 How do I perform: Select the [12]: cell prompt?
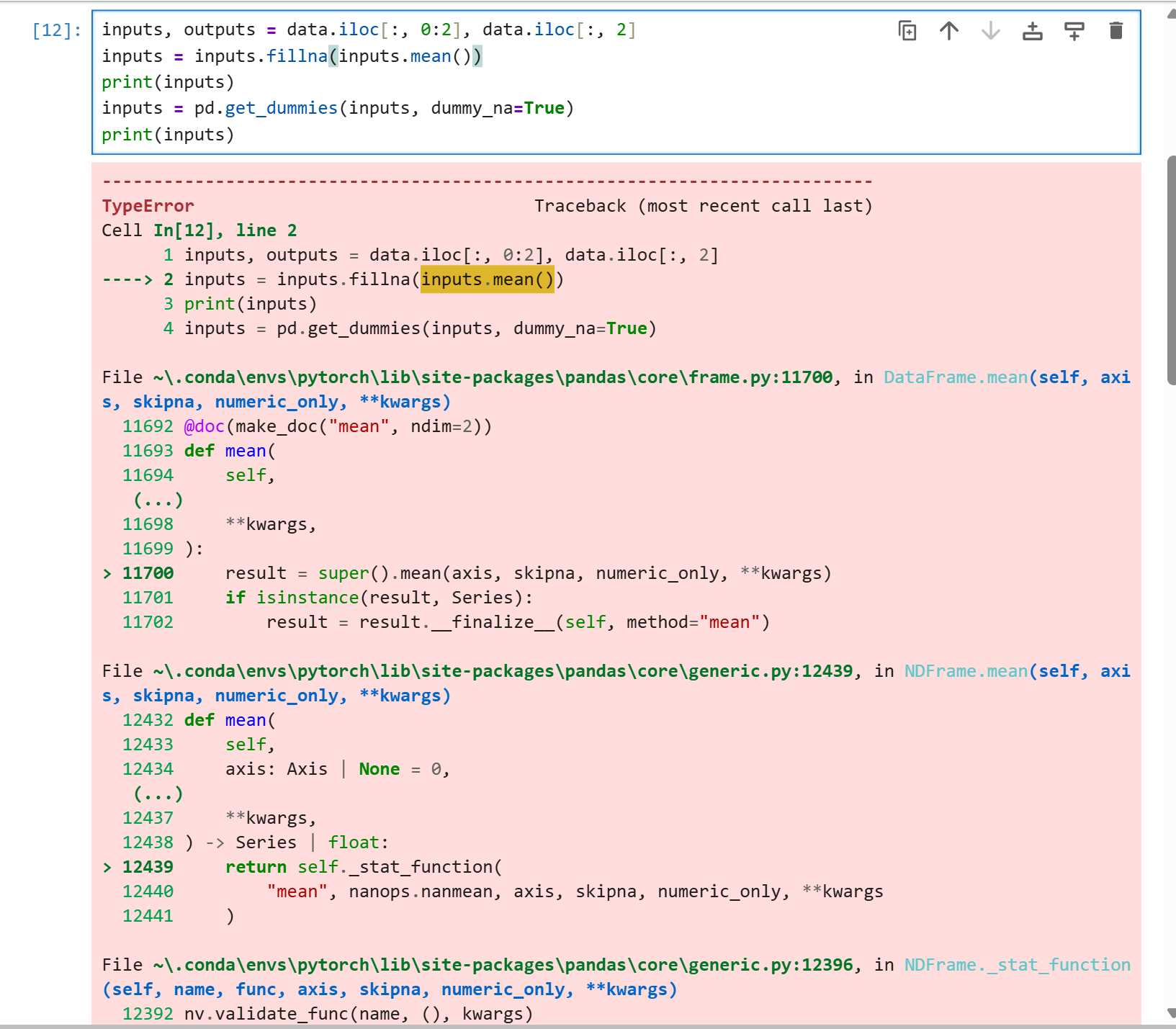point(57,30)
